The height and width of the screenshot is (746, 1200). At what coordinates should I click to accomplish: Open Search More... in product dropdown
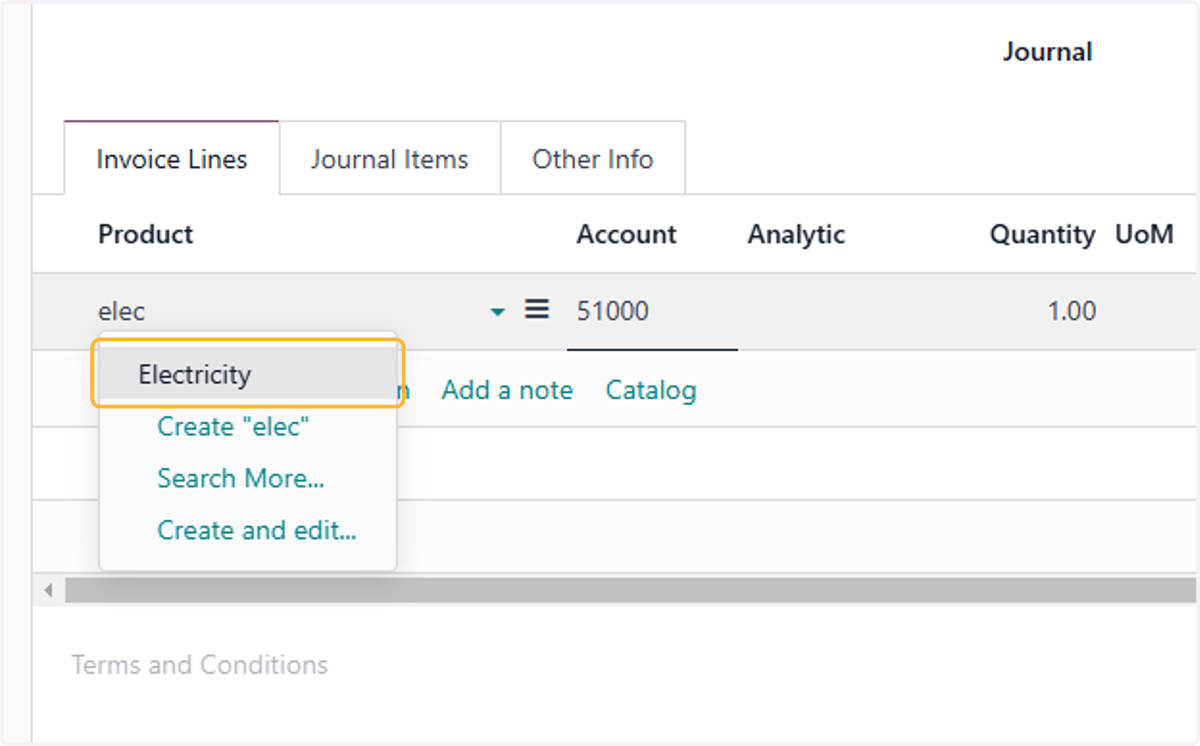coord(241,479)
